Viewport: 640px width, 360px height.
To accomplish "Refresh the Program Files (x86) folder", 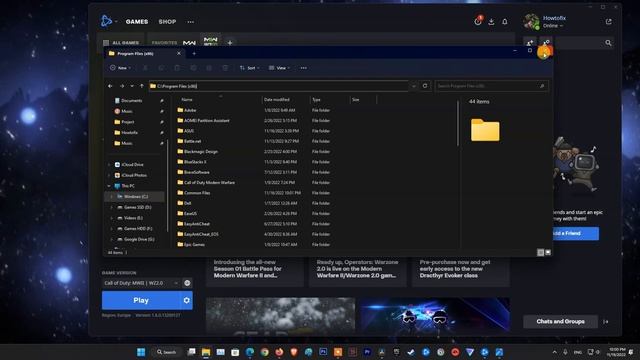I will pos(425,86).
